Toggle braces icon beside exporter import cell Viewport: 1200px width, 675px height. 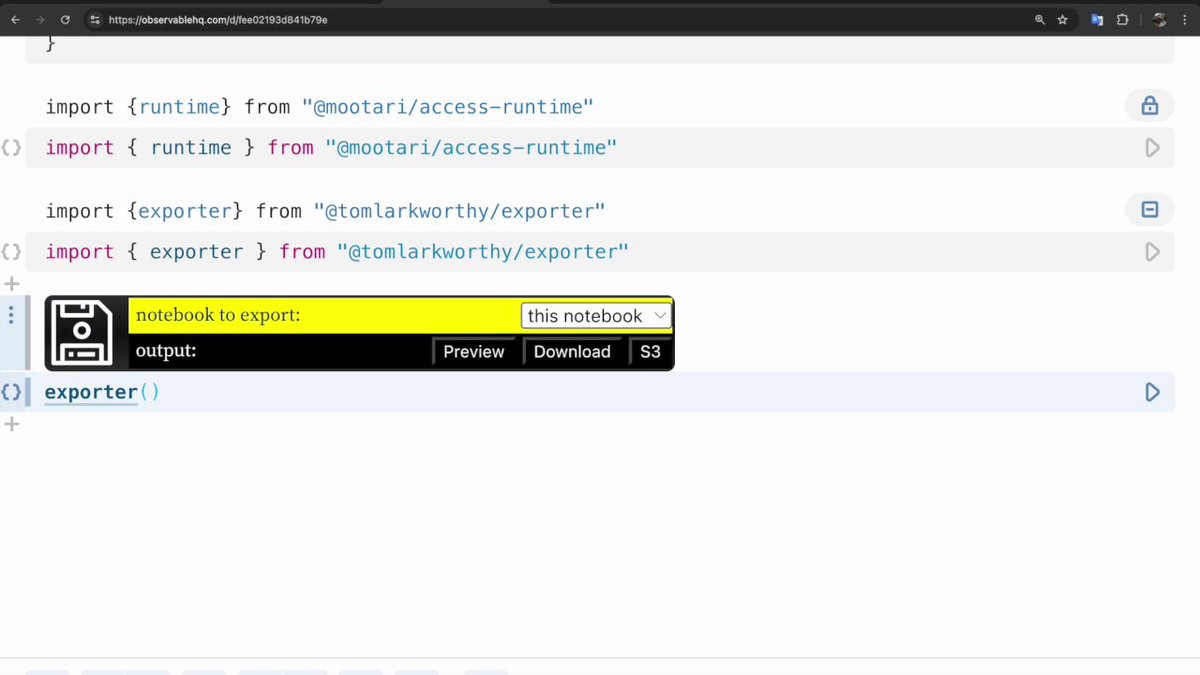point(11,252)
